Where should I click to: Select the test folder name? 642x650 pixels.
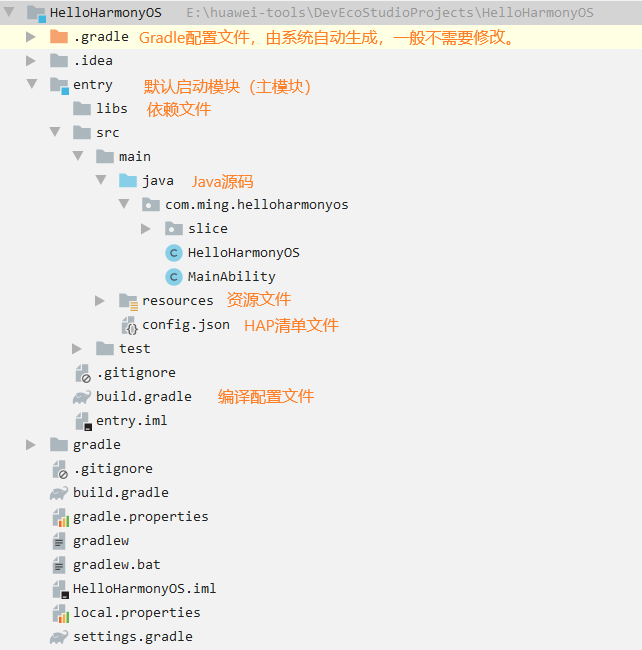(135, 349)
